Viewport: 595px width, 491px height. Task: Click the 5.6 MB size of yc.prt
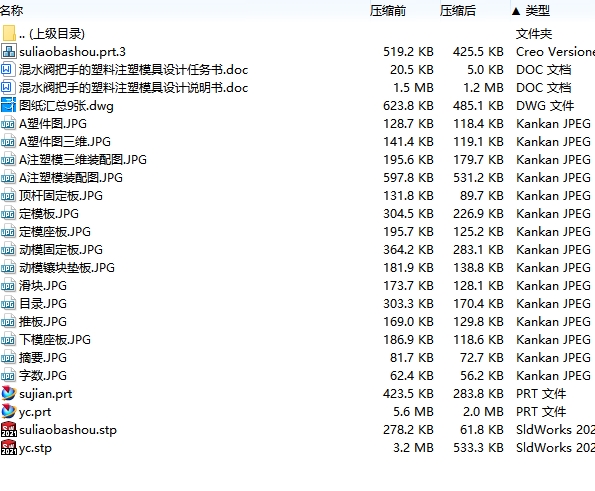(x=413, y=412)
